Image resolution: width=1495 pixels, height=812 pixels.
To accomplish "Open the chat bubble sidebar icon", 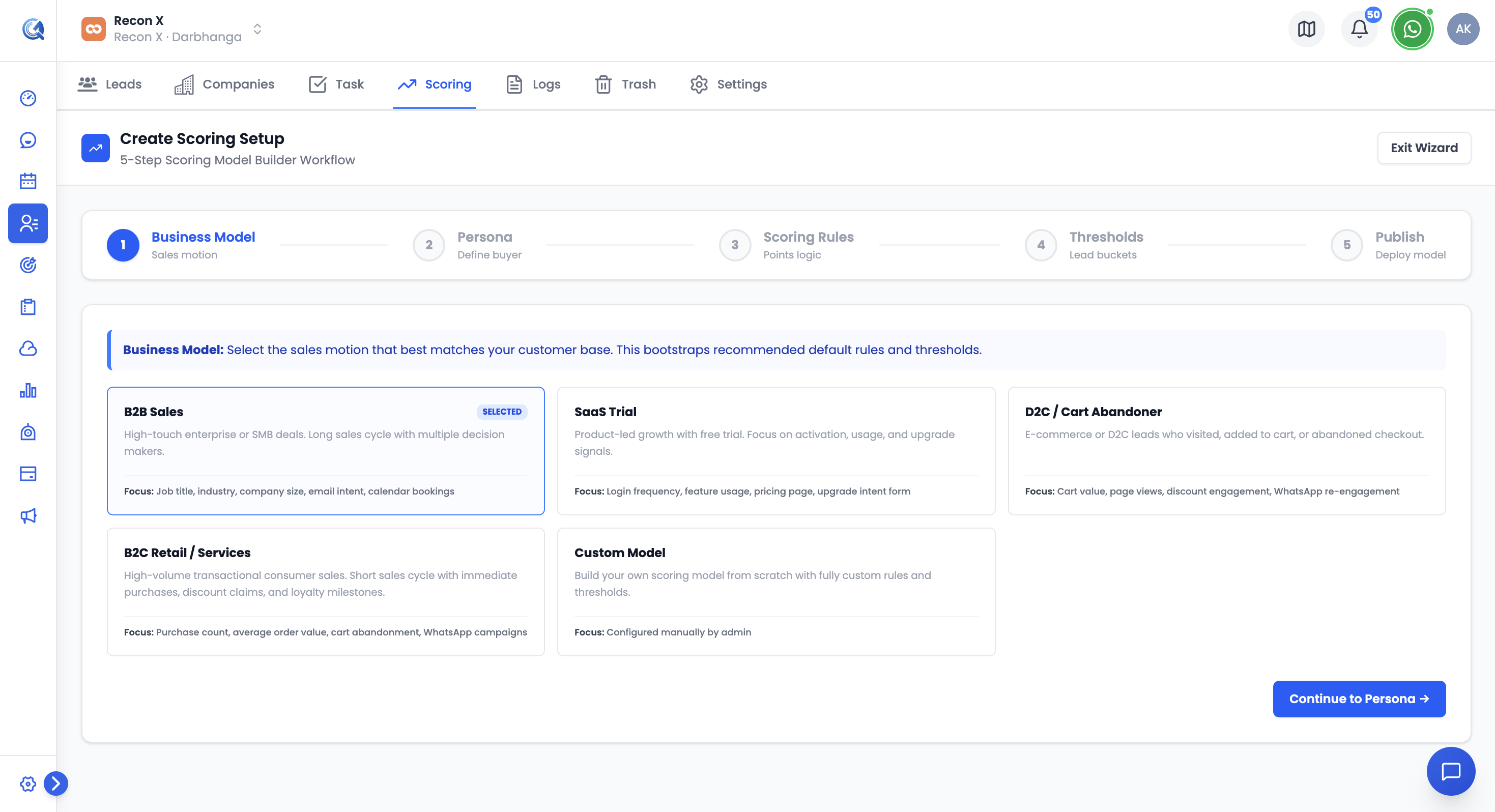I will point(28,140).
